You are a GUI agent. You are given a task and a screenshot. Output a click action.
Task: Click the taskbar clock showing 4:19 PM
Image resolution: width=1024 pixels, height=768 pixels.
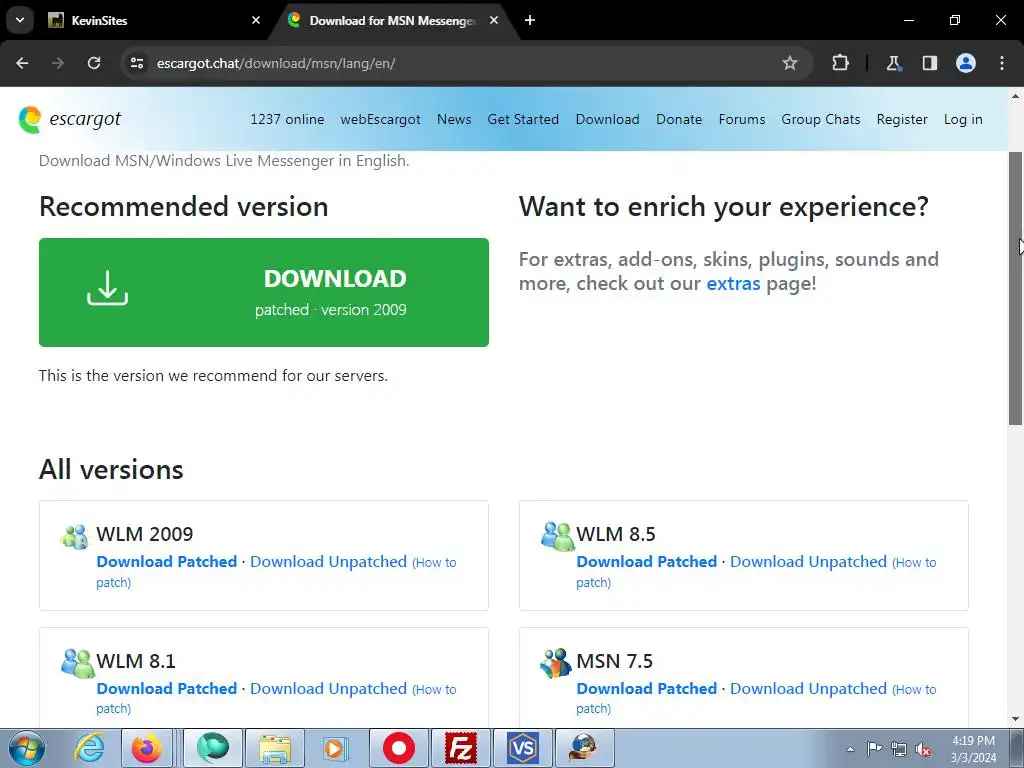973,749
